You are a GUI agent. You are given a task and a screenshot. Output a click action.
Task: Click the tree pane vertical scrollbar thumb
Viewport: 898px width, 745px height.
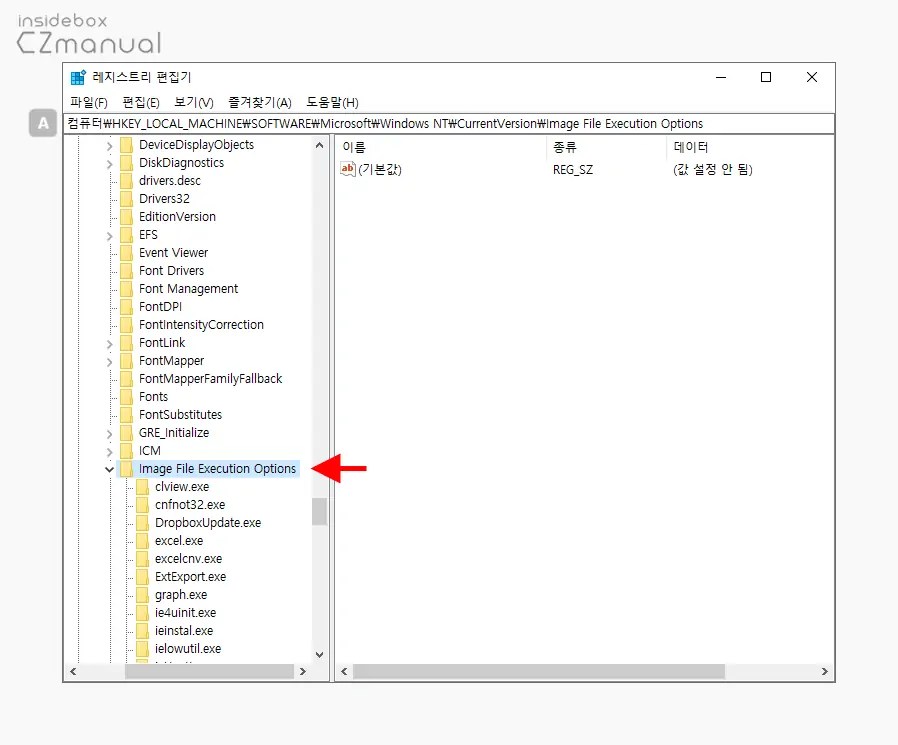coord(320,511)
